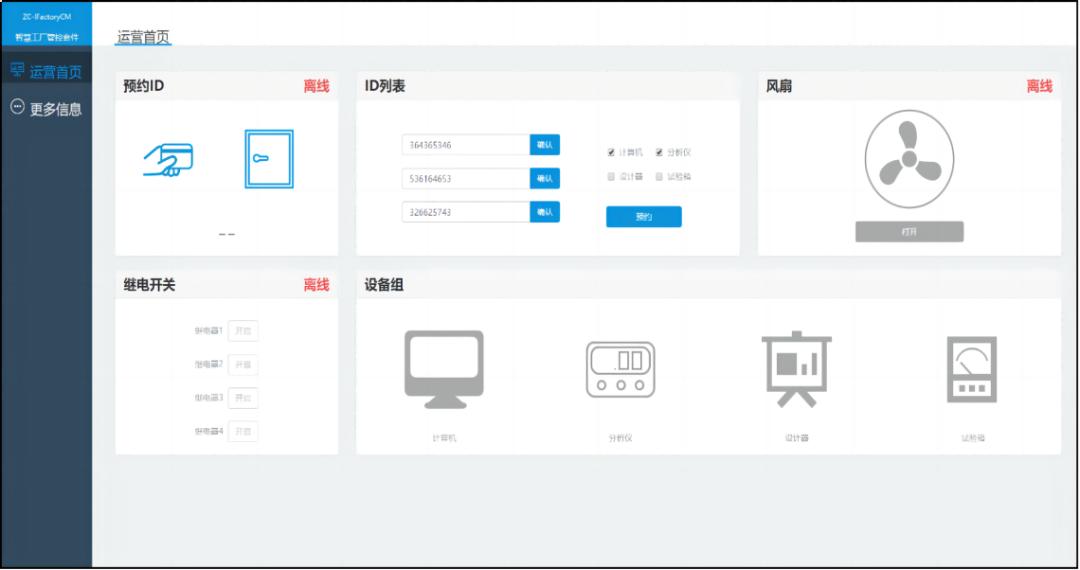
Task: Click the ID列表 panel title
Action: pos(385,86)
